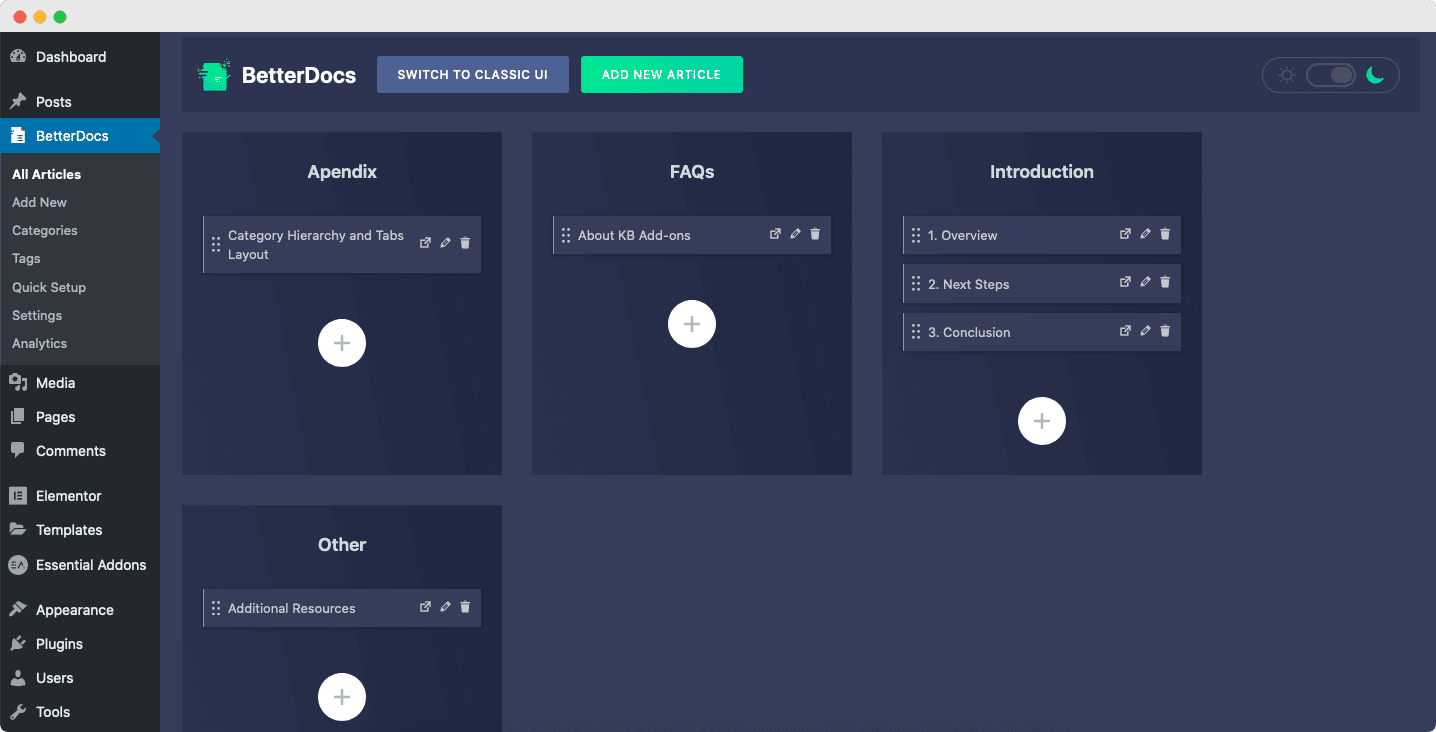
Task: Click the FAQs category heading
Action: click(x=692, y=172)
